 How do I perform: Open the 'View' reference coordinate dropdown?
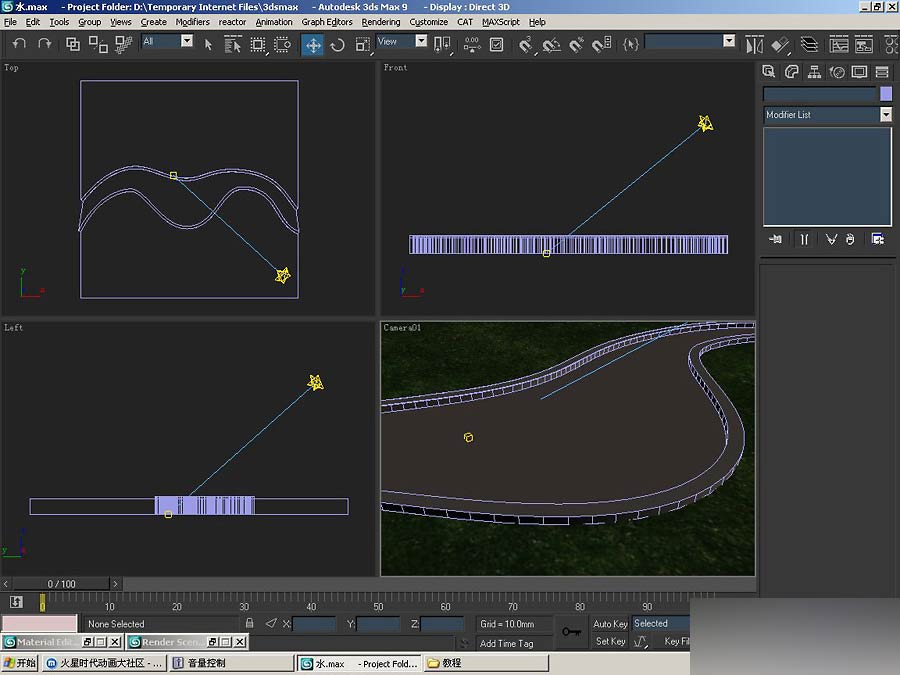[421, 42]
